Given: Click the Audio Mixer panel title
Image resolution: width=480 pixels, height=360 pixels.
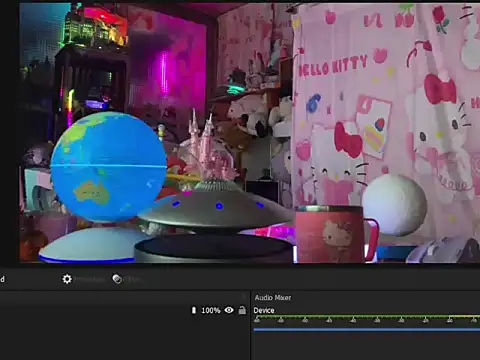Looking at the screenshot, I should click(273, 298).
